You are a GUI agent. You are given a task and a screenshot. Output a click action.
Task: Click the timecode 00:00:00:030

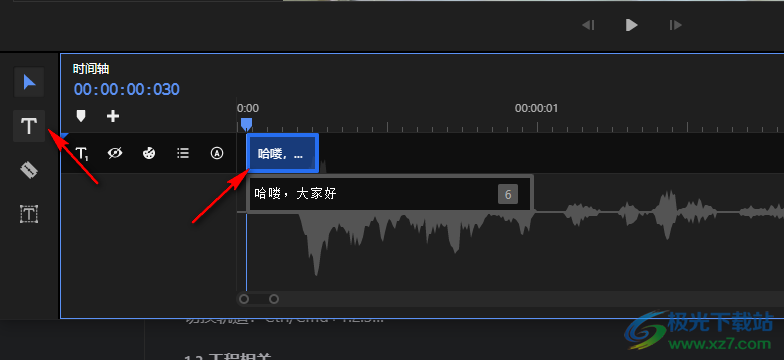pyautogui.click(x=126, y=90)
